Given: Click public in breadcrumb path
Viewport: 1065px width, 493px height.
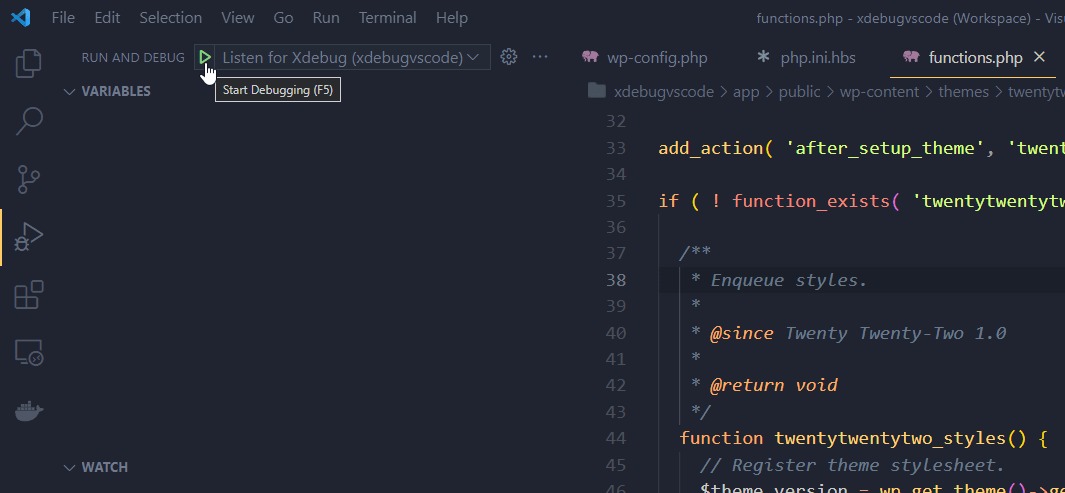Looking at the screenshot, I should point(799,92).
